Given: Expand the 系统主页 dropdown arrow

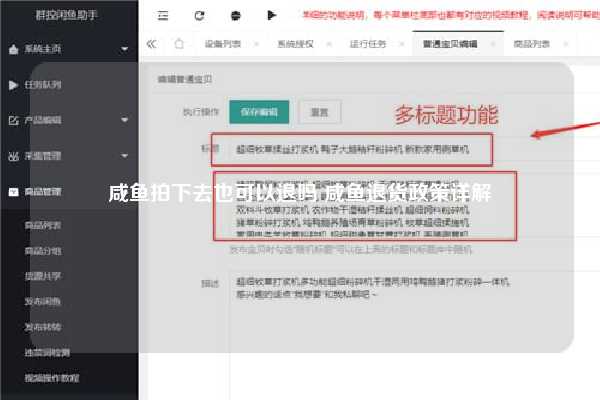Looking at the screenshot, I should (x=124, y=49).
